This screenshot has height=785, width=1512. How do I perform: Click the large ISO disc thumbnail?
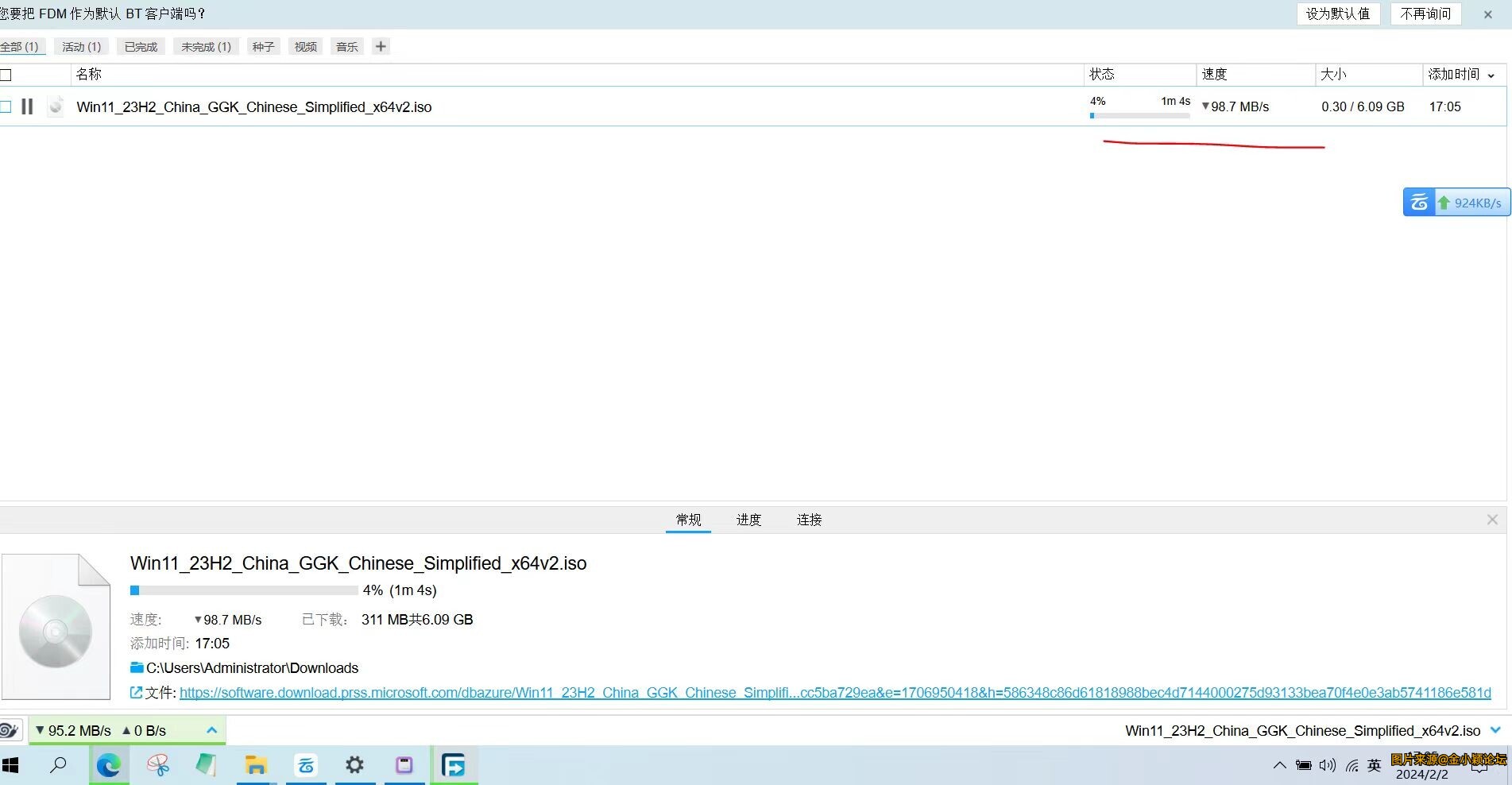tap(56, 627)
